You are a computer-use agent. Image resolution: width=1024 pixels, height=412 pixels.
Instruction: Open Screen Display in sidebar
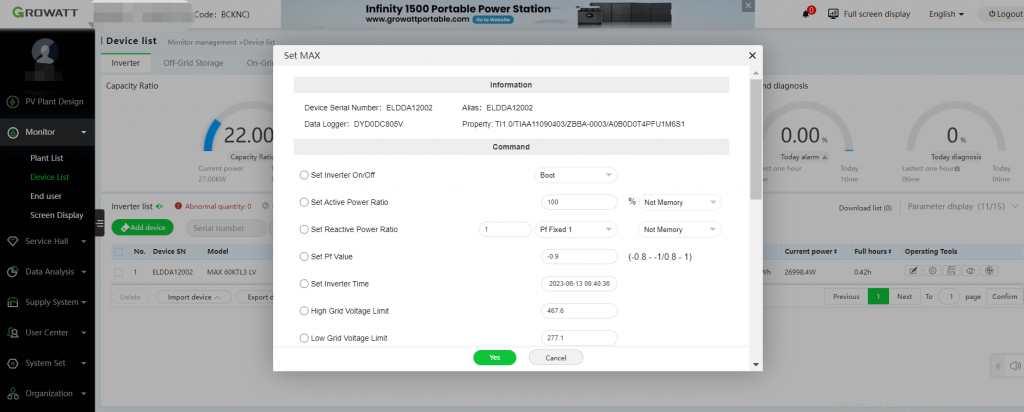(57, 215)
